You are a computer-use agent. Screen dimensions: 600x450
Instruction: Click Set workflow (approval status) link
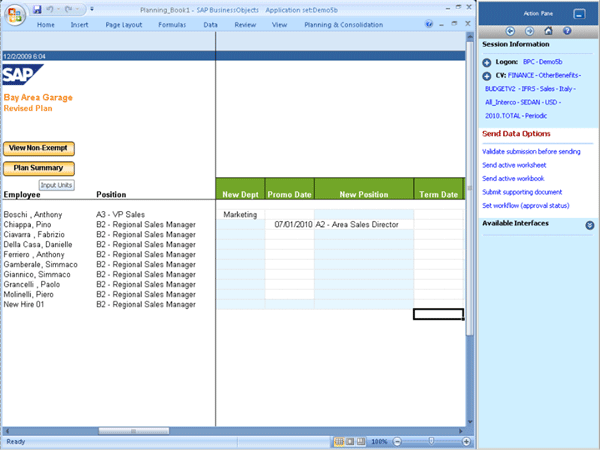point(526,205)
